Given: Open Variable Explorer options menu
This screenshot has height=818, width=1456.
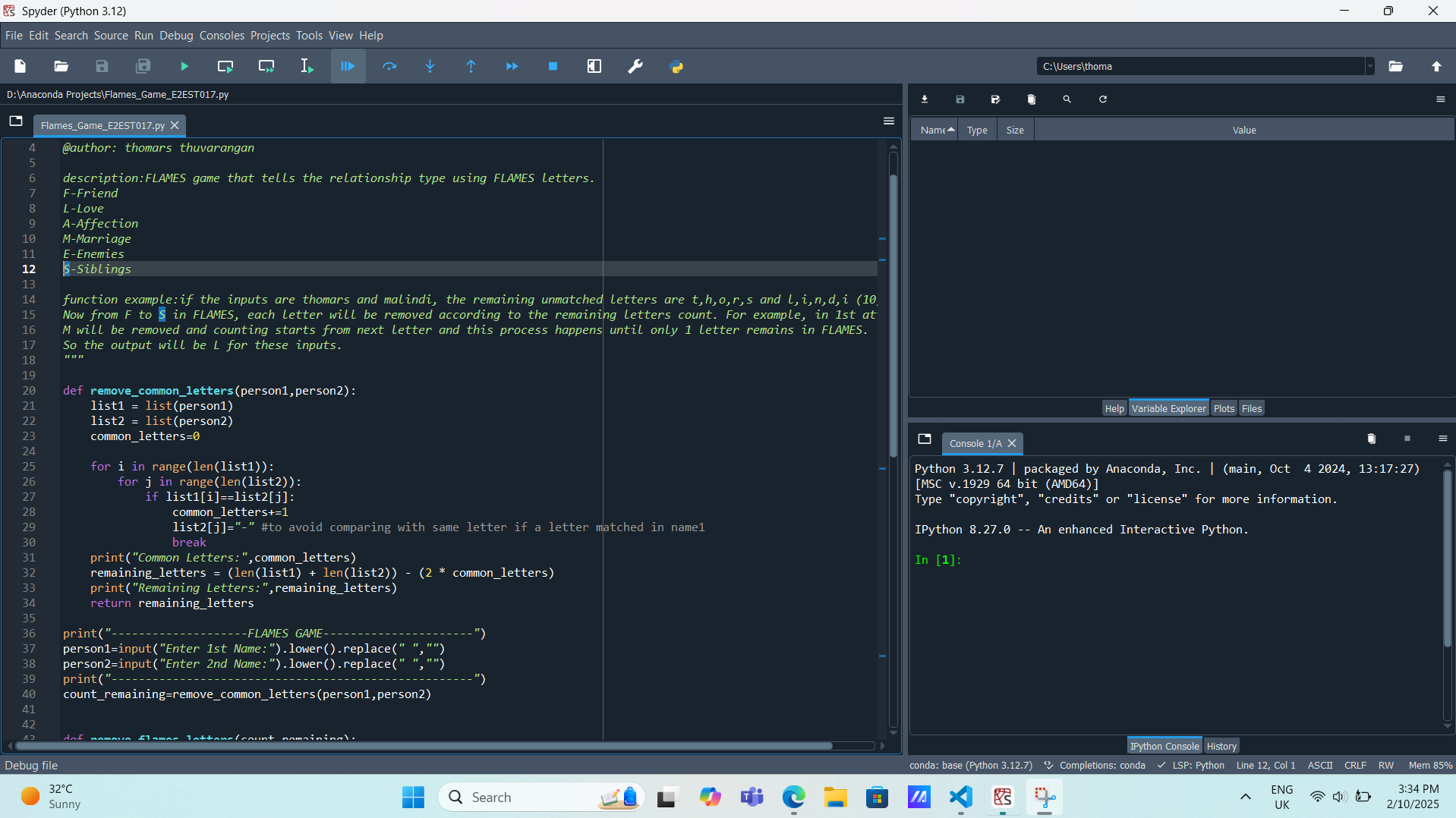Looking at the screenshot, I should point(1441,99).
